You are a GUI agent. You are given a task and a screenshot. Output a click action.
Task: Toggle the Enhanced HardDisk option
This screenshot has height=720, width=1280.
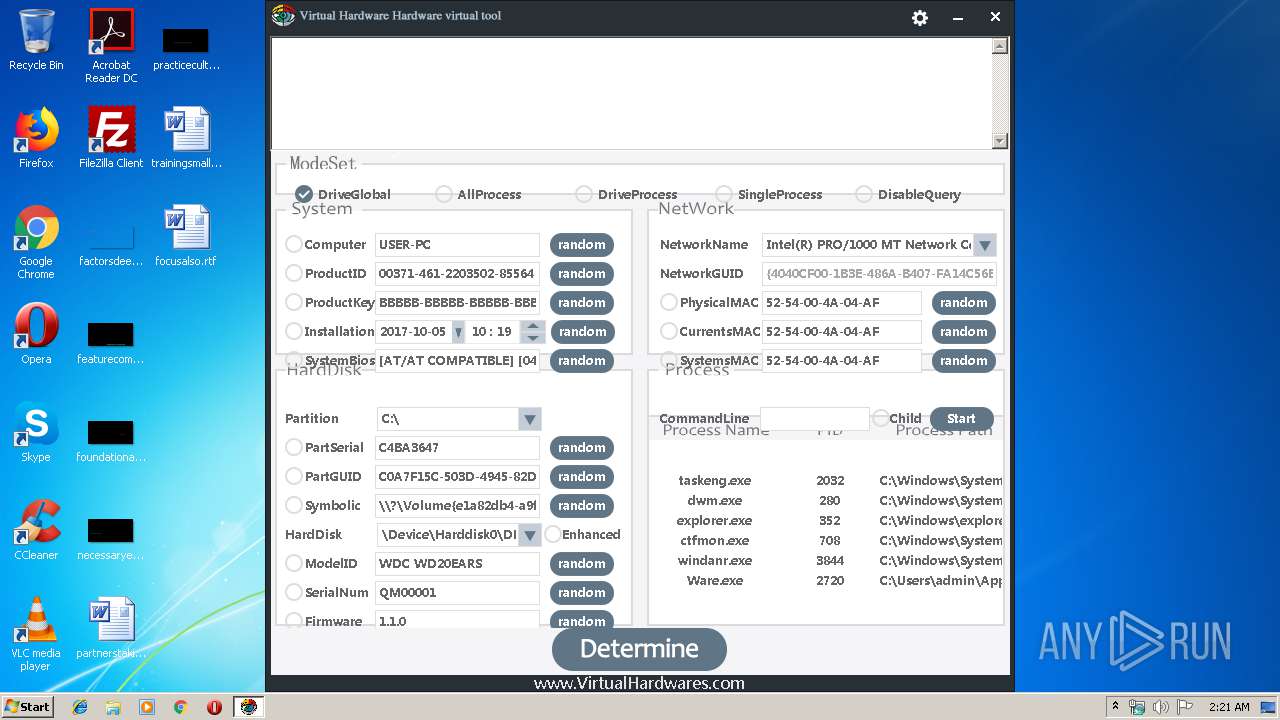tap(553, 534)
